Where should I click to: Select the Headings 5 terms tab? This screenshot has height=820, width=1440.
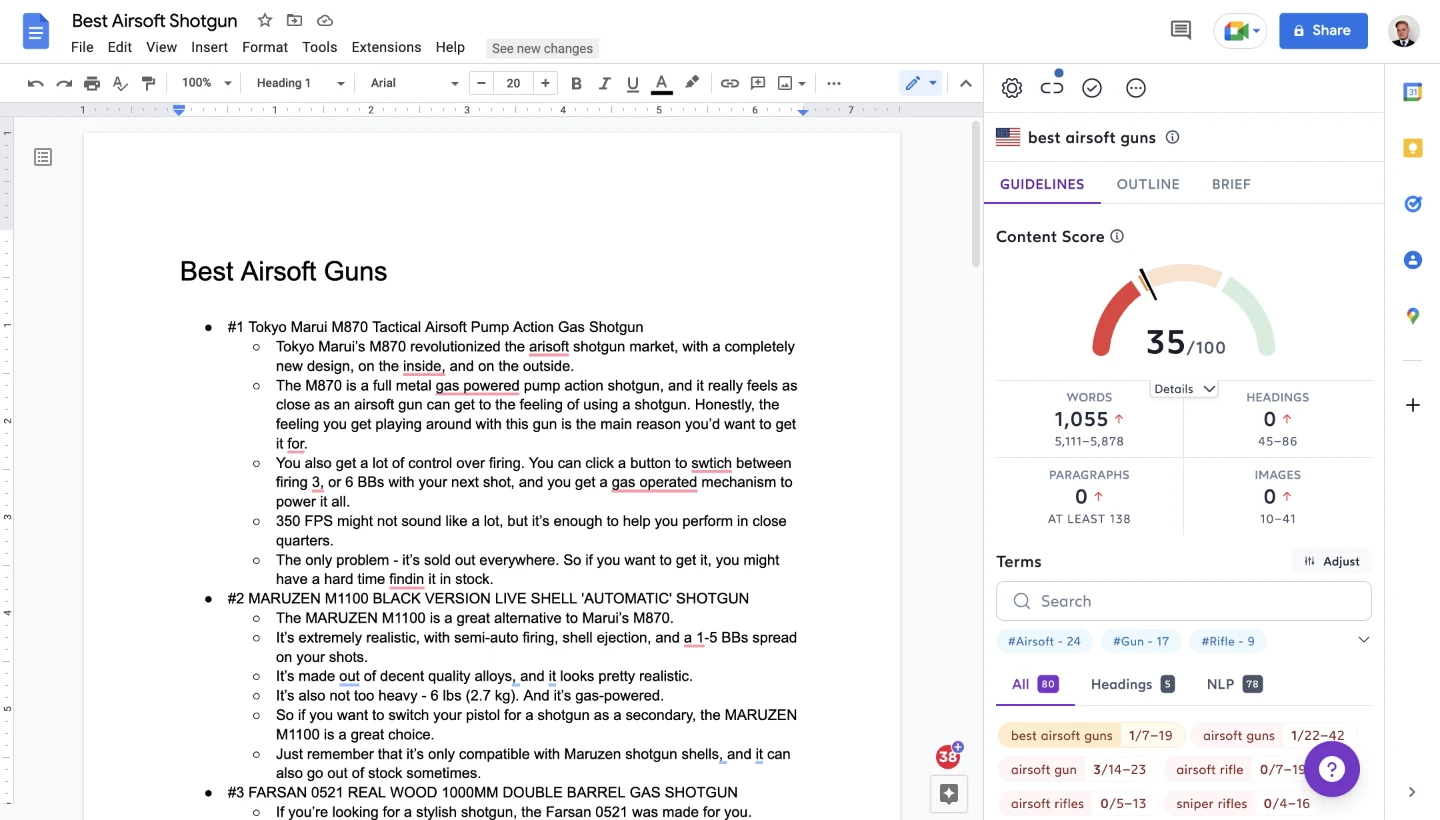1133,684
